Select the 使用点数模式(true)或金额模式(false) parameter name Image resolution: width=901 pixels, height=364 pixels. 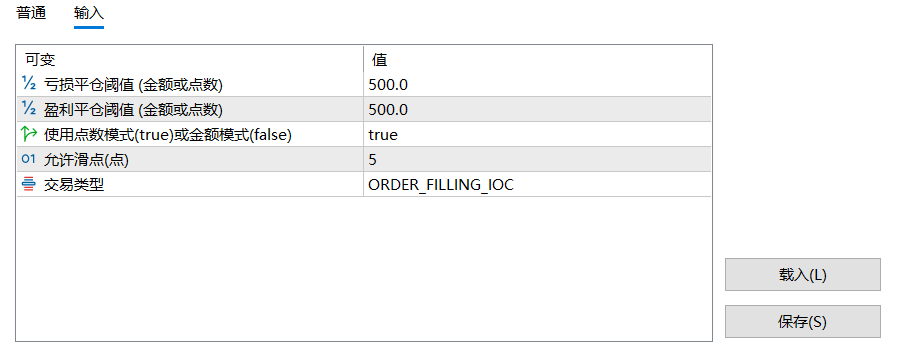[168, 135]
